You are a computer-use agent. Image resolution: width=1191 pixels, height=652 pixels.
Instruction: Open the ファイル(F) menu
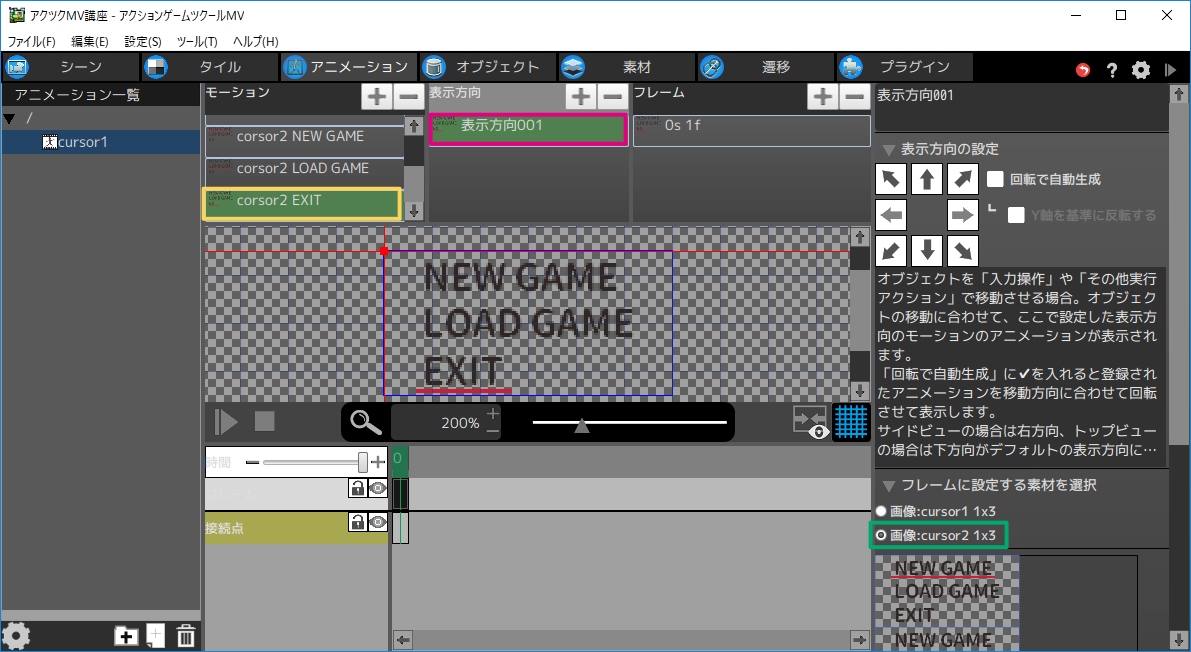(x=32, y=42)
